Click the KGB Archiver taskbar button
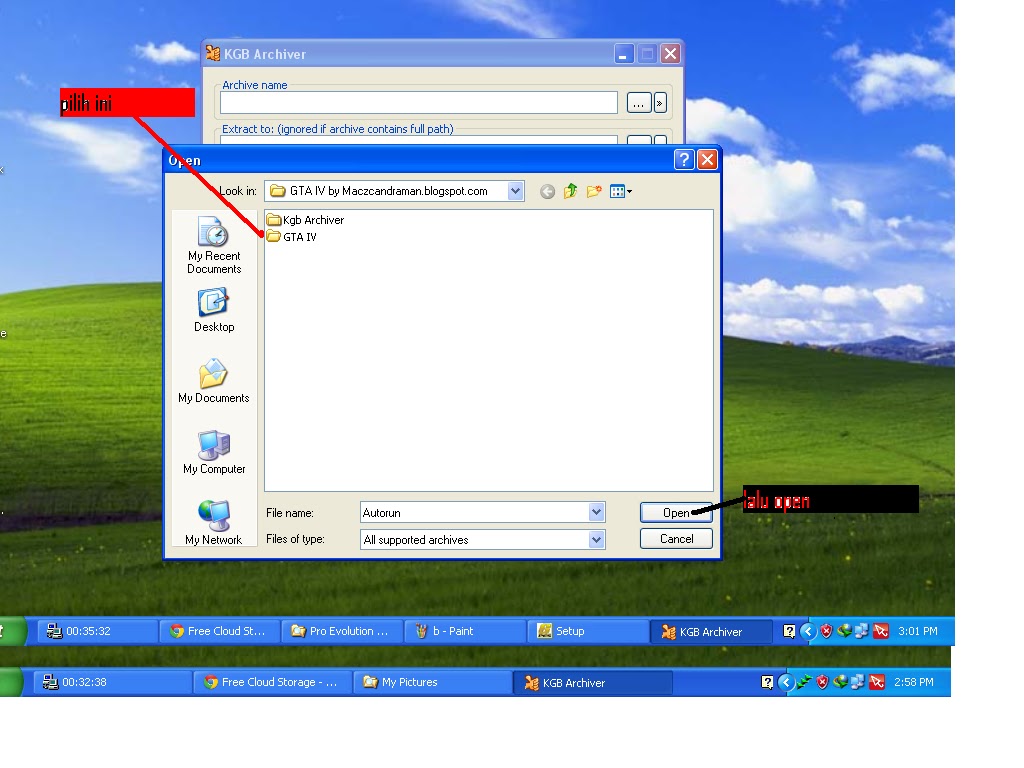This screenshot has height=768, width=1024. (710, 631)
